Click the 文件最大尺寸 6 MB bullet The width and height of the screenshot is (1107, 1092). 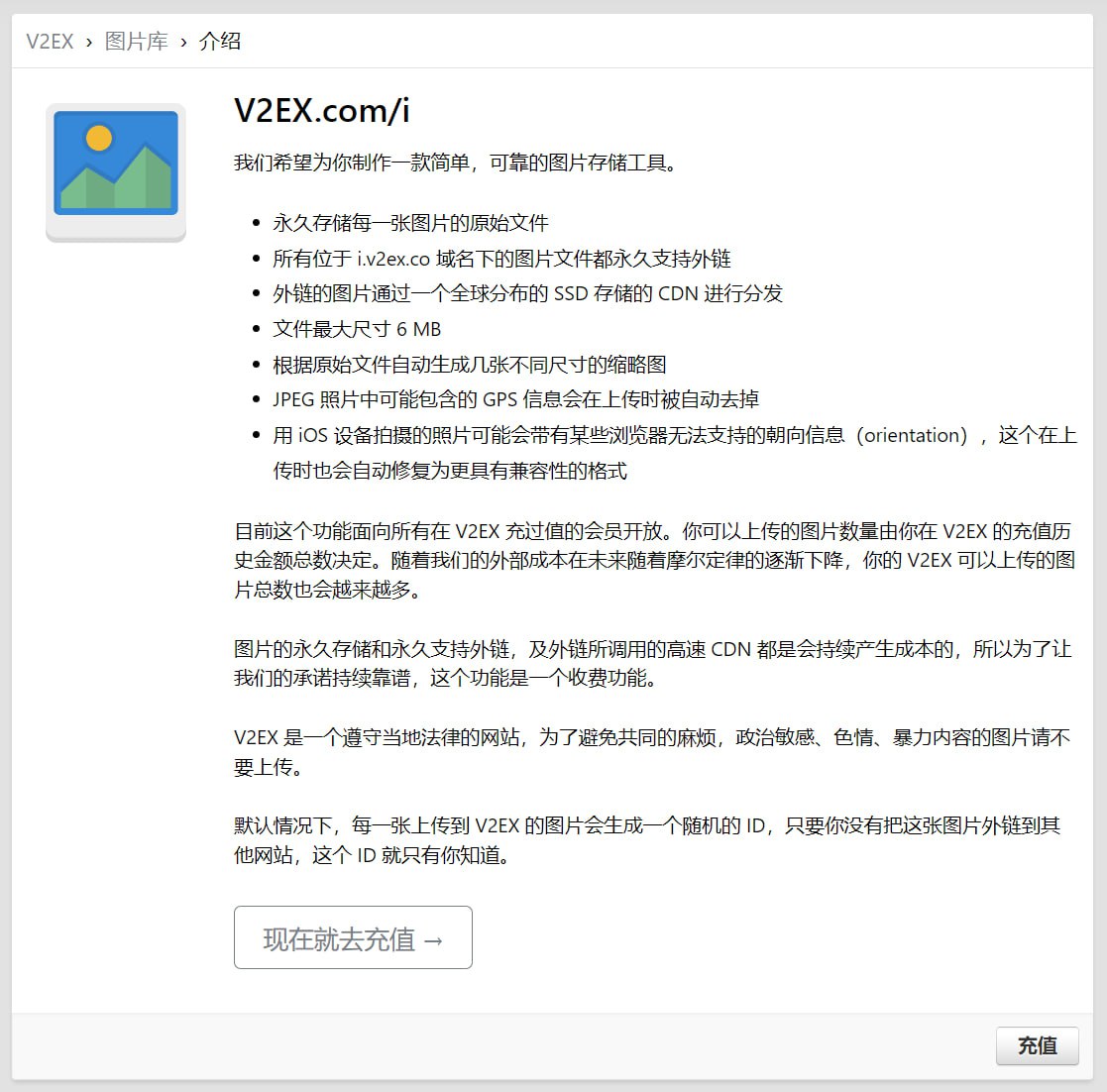coord(357,329)
